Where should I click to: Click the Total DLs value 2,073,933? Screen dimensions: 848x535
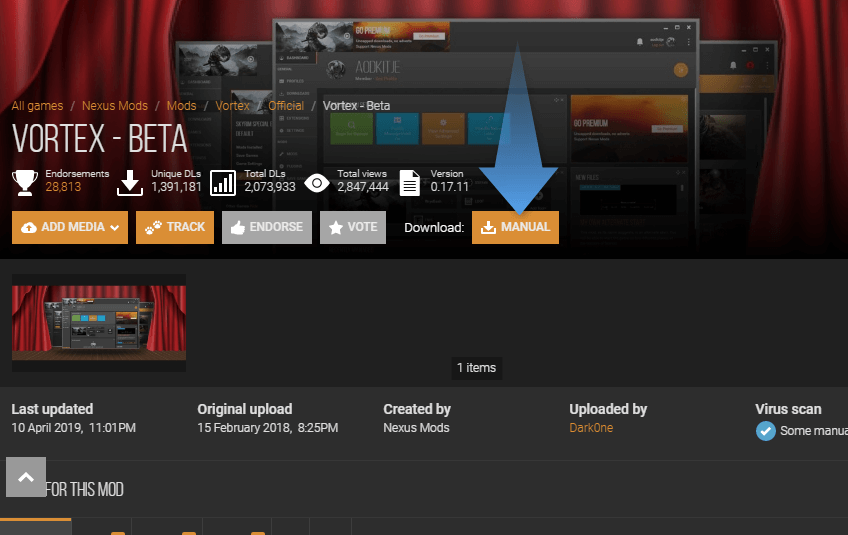(270, 187)
